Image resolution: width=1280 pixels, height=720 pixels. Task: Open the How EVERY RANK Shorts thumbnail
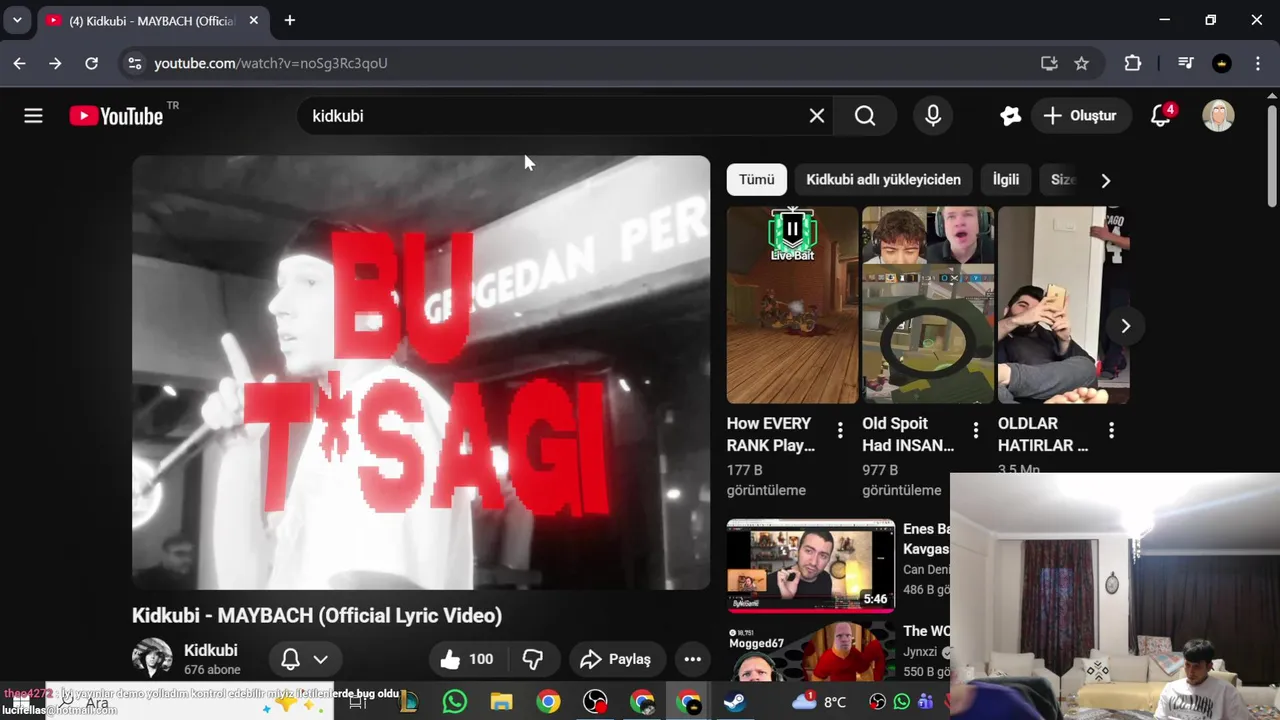click(x=792, y=305)
